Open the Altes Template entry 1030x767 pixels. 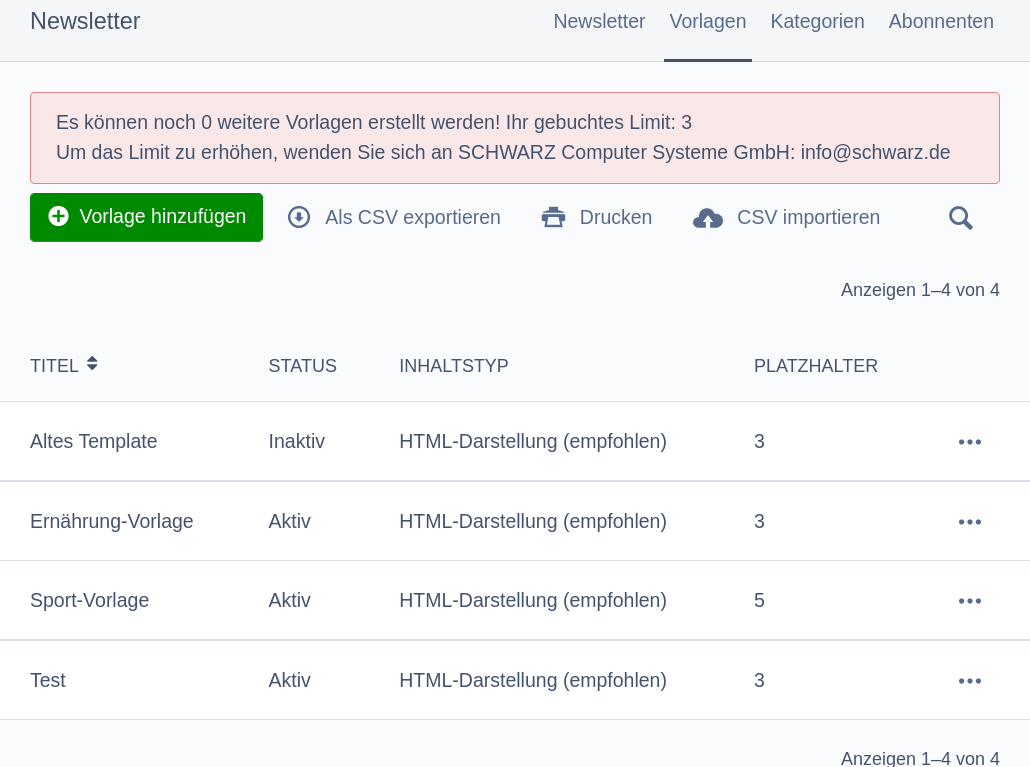pyautogui.click(x=93, y=441)
